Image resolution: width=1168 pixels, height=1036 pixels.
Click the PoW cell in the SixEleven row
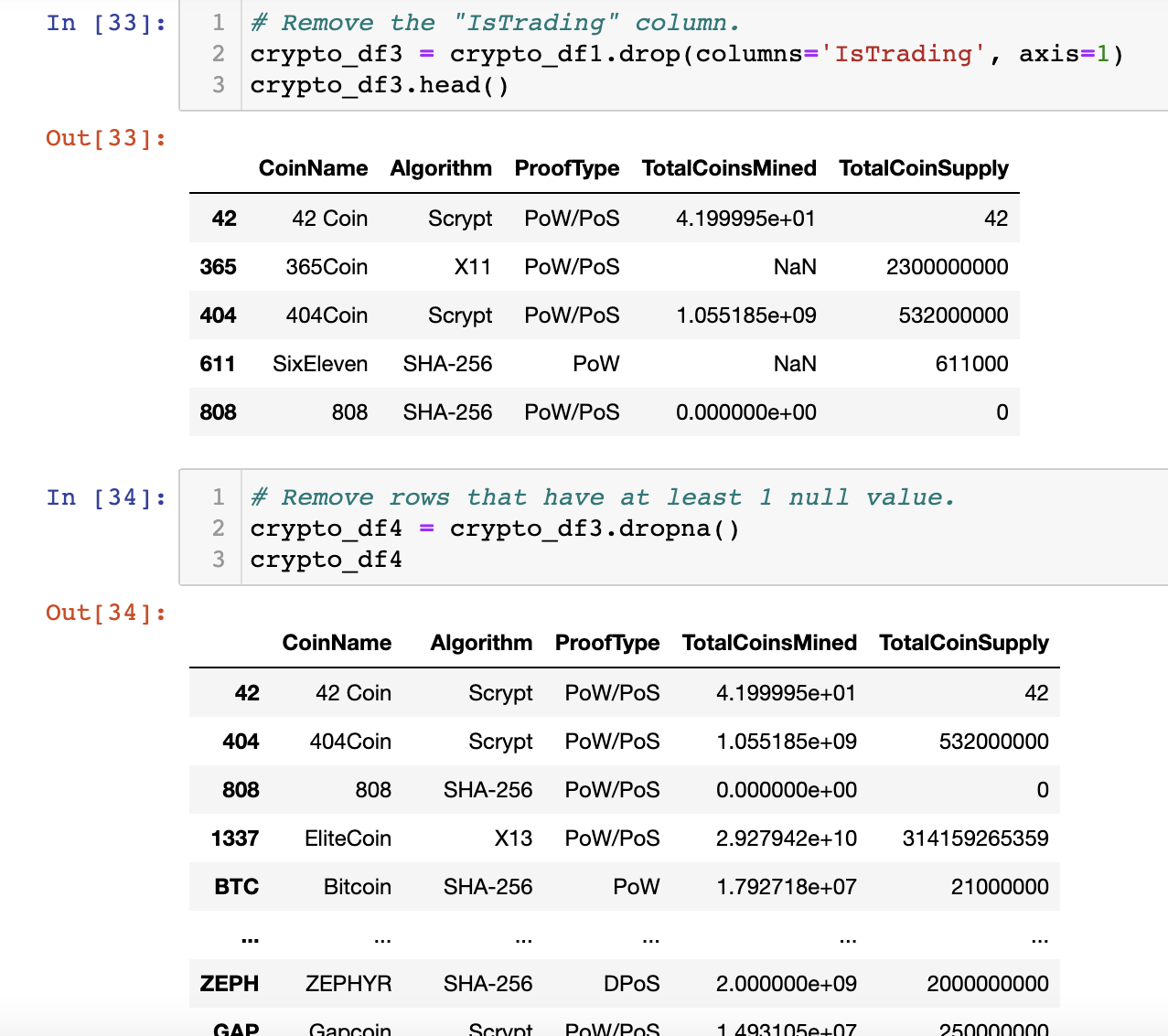pyautogui.click(x=596, y=364)
